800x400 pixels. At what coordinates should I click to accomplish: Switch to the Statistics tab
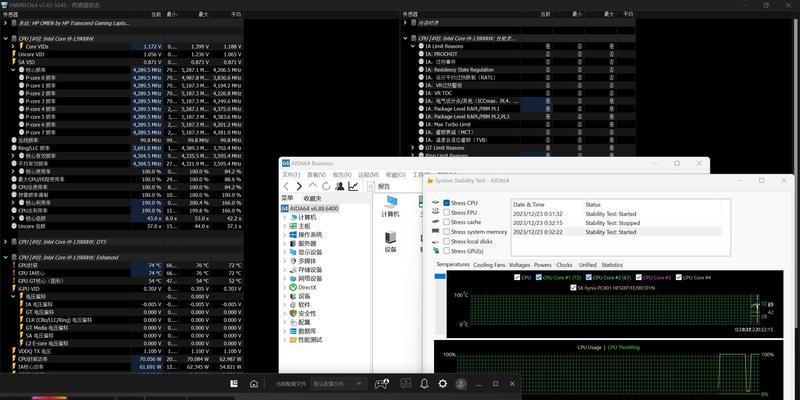click(x=612, y=265)
